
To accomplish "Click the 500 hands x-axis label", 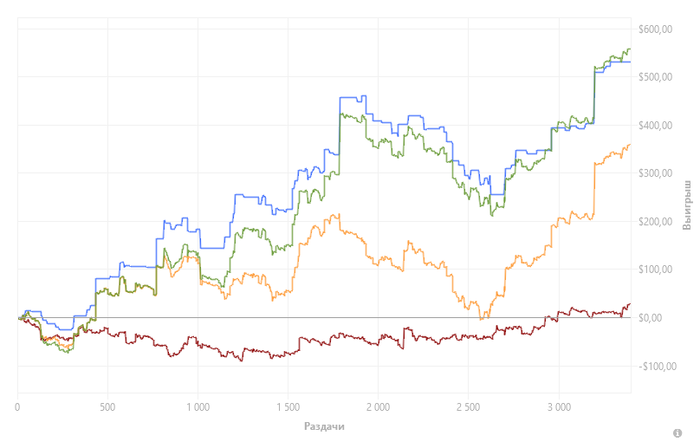I will click(108, 407).
